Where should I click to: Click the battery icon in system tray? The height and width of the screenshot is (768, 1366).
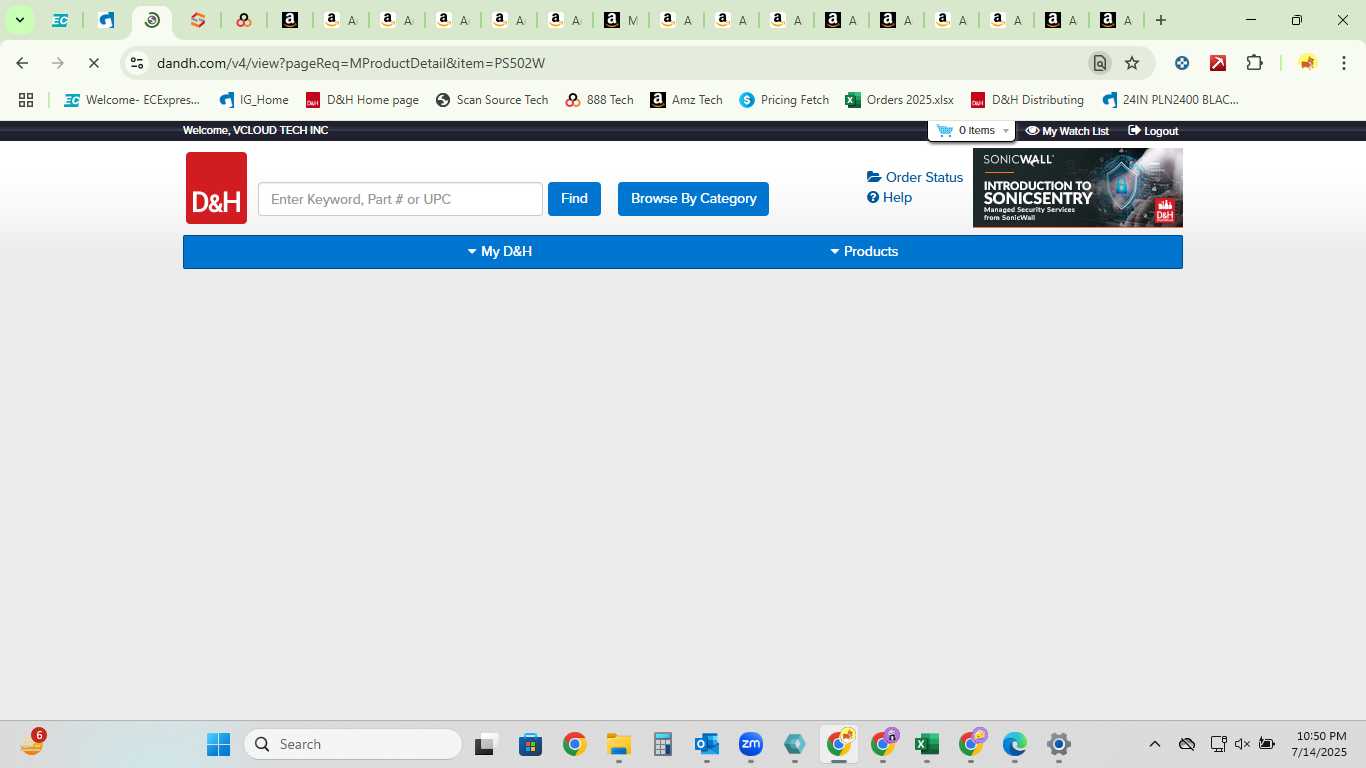(x=1266, y=744)
